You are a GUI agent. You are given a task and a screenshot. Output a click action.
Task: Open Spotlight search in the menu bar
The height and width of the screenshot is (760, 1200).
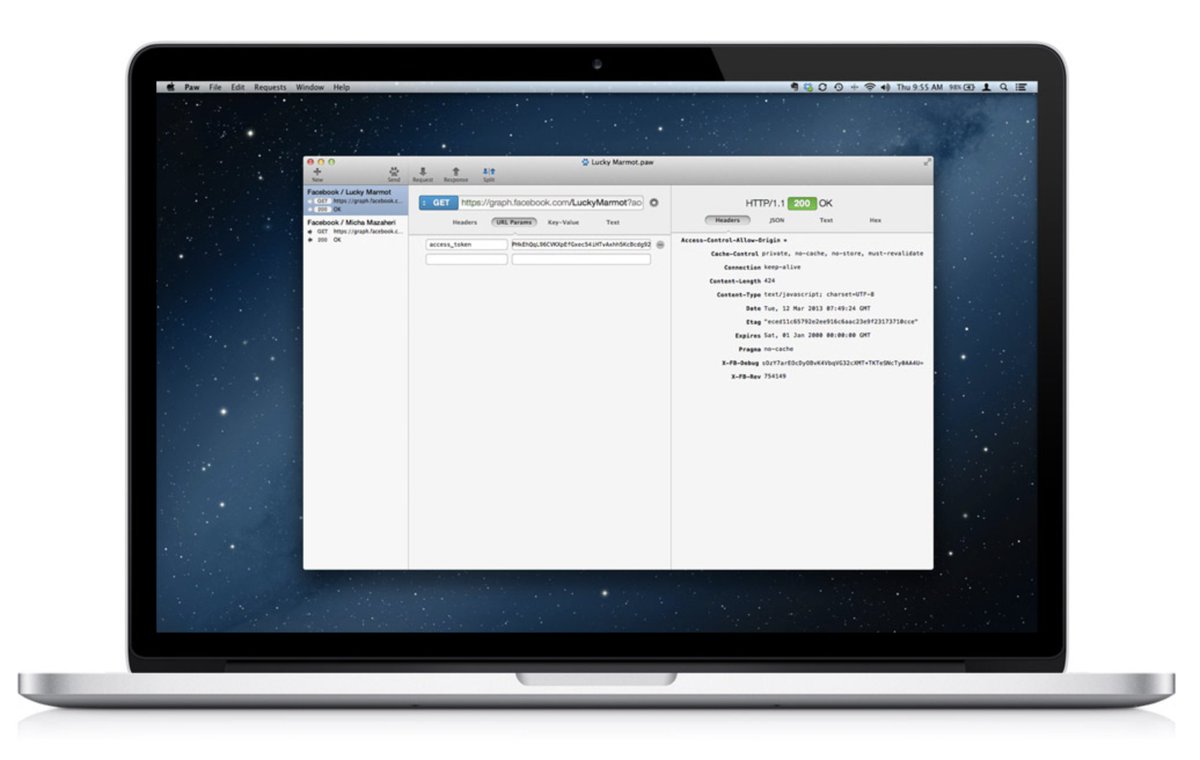[1004, 87]
